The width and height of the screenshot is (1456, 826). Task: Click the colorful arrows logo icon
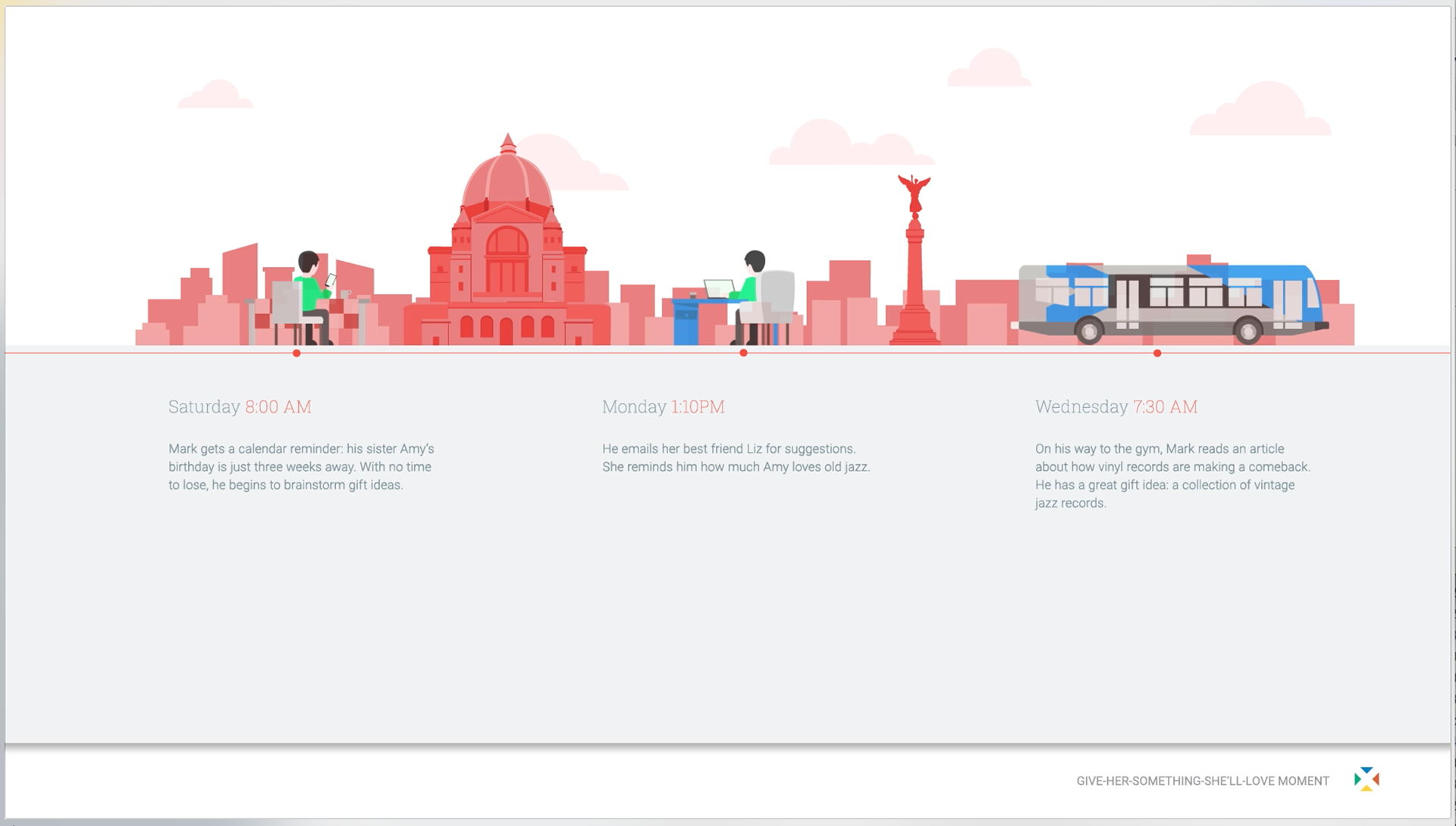1367,779
